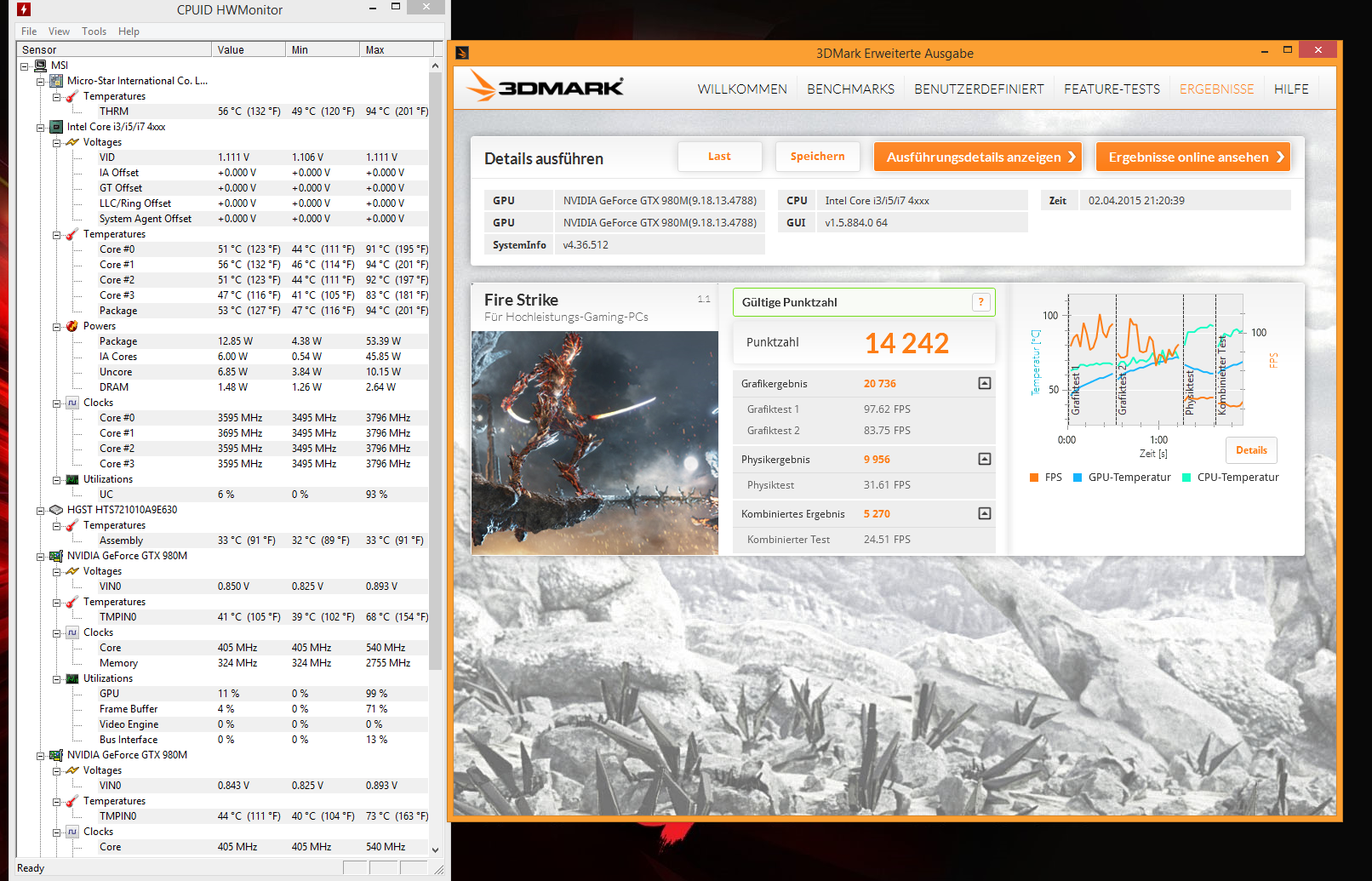Collapse the Powers group under Intel Core
1372x881 pixels.
(x=56, y=327)
